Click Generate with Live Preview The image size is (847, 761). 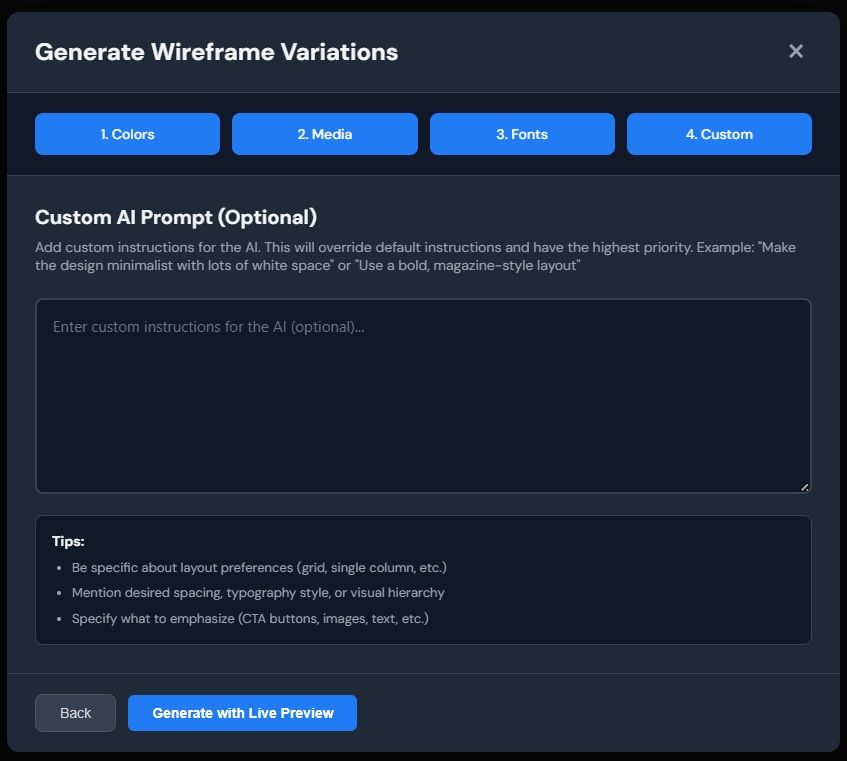242,713
